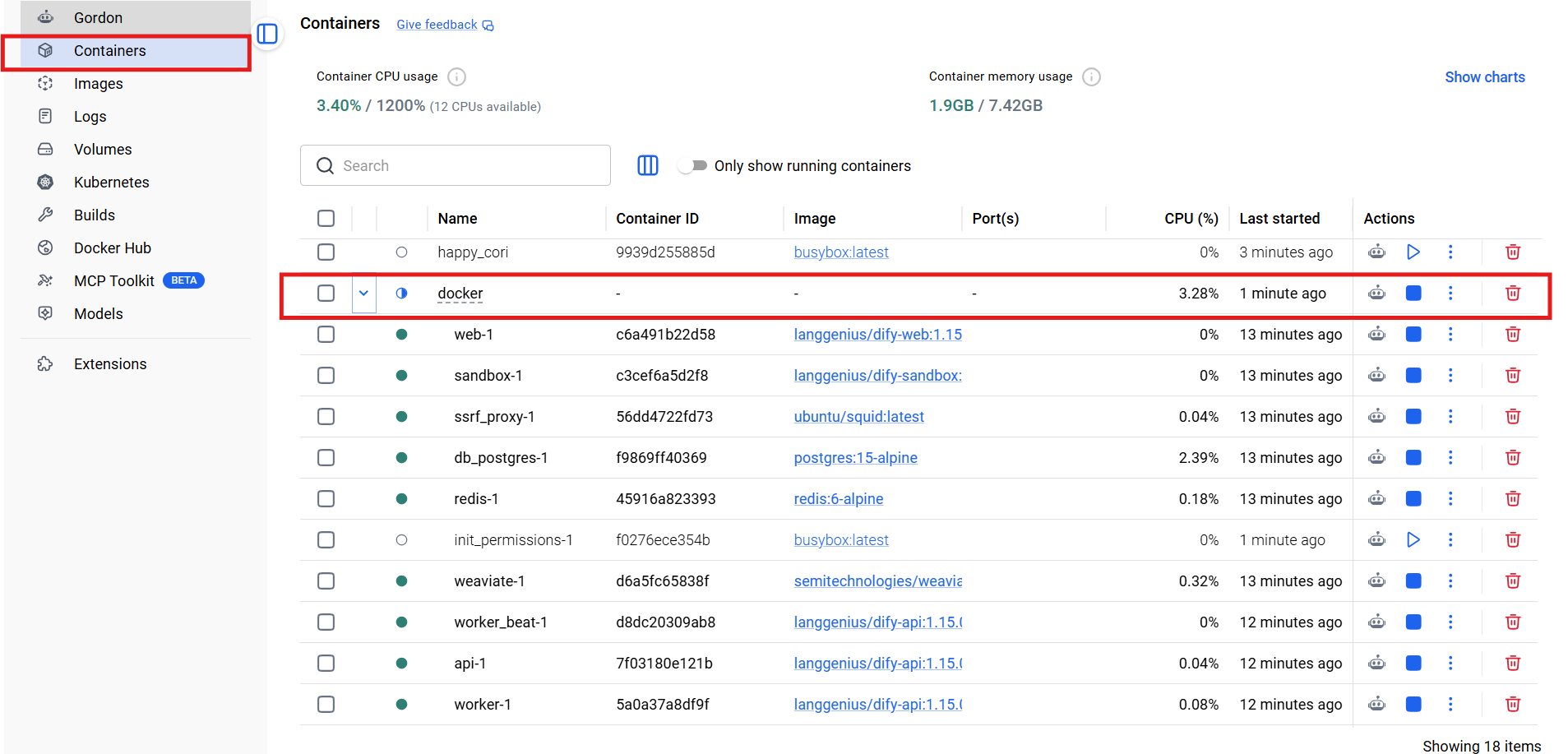Viewport: 1568px width, 754px height.
Task: Delete the ssrf_proxy-1 container
Action: [x=1512, y=416]
